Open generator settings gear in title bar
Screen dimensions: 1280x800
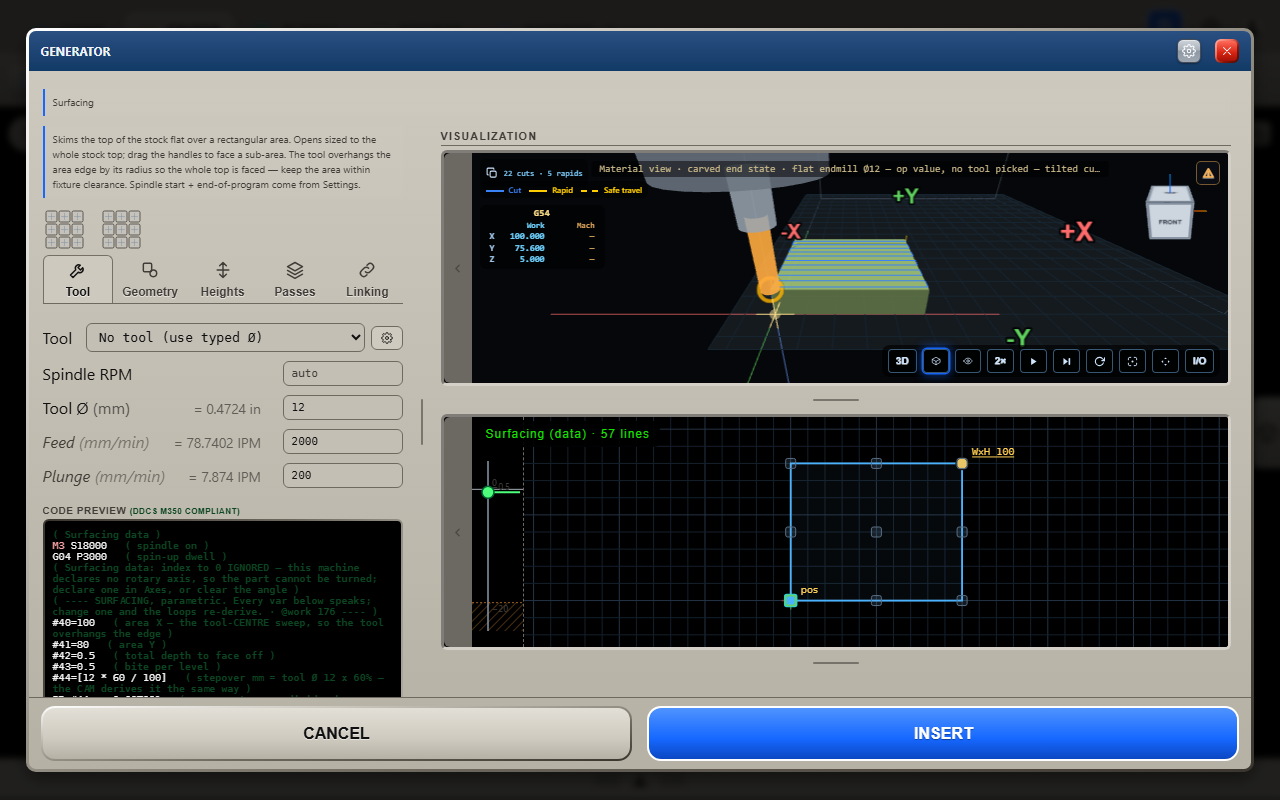pos(1189,51)
